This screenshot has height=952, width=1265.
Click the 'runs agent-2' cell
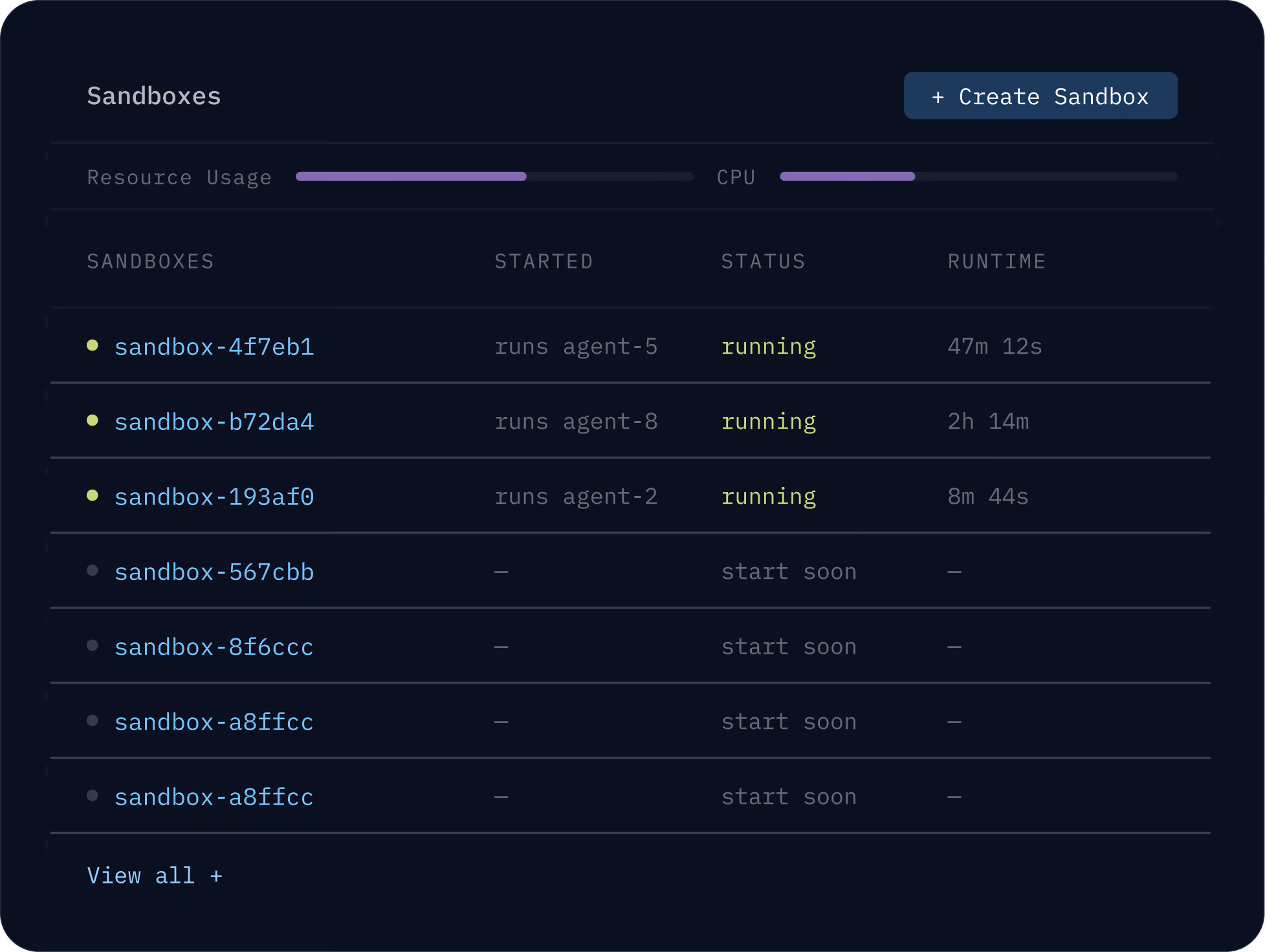coord(577,497)
